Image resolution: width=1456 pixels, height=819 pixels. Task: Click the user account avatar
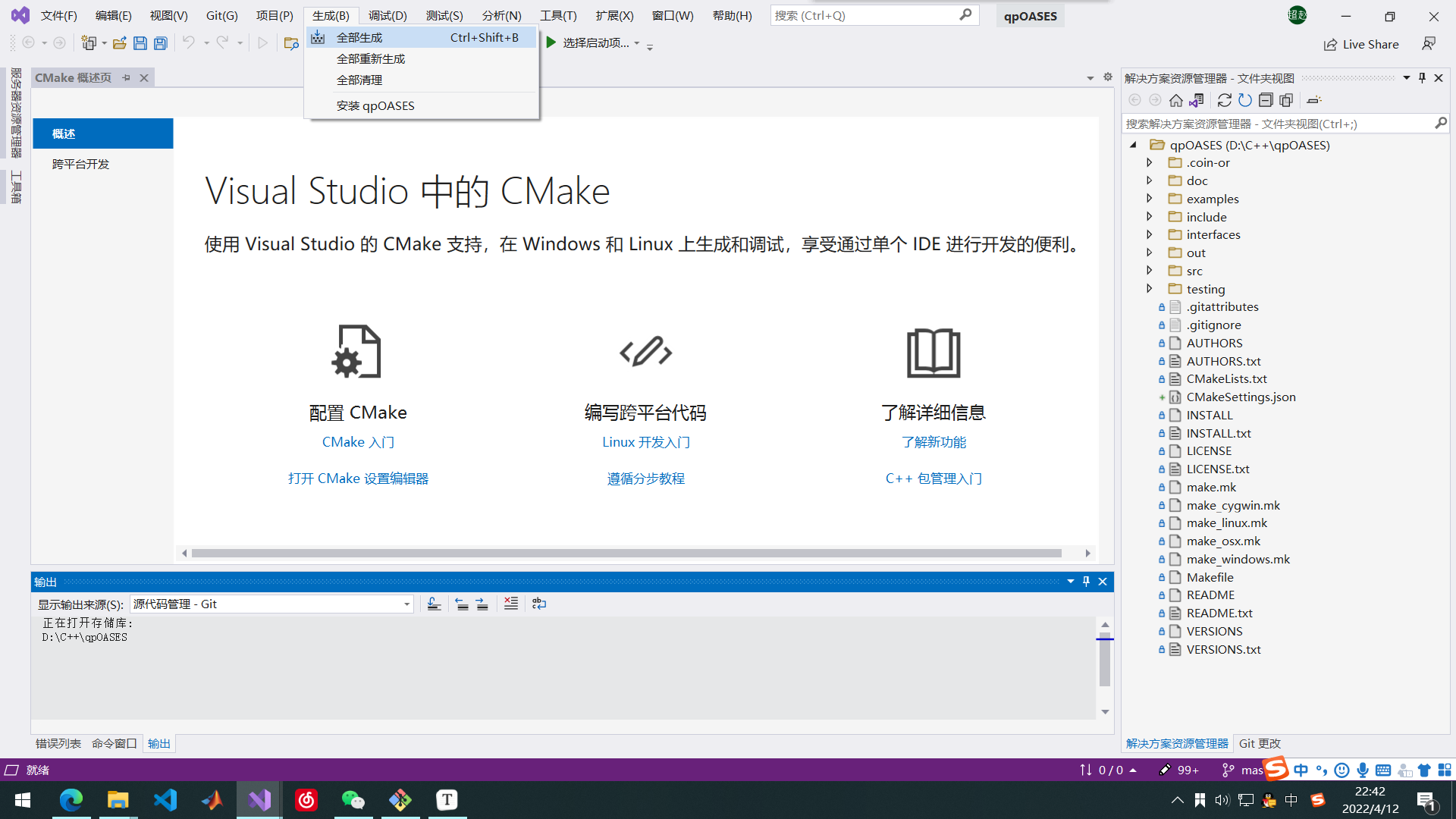(x=1298, y=15)
